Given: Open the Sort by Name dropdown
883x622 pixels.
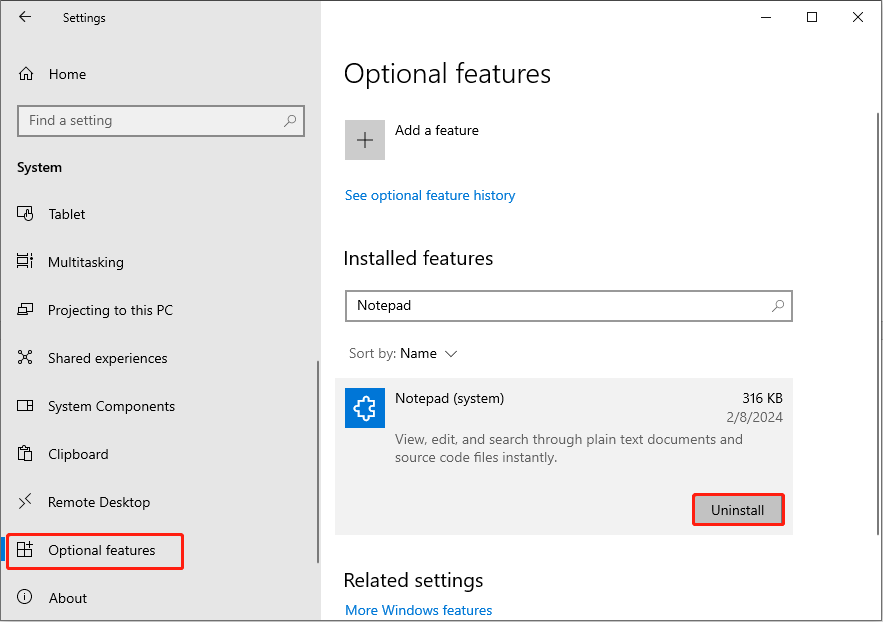Looking at the screenshot, I should (x=403, y=353).
